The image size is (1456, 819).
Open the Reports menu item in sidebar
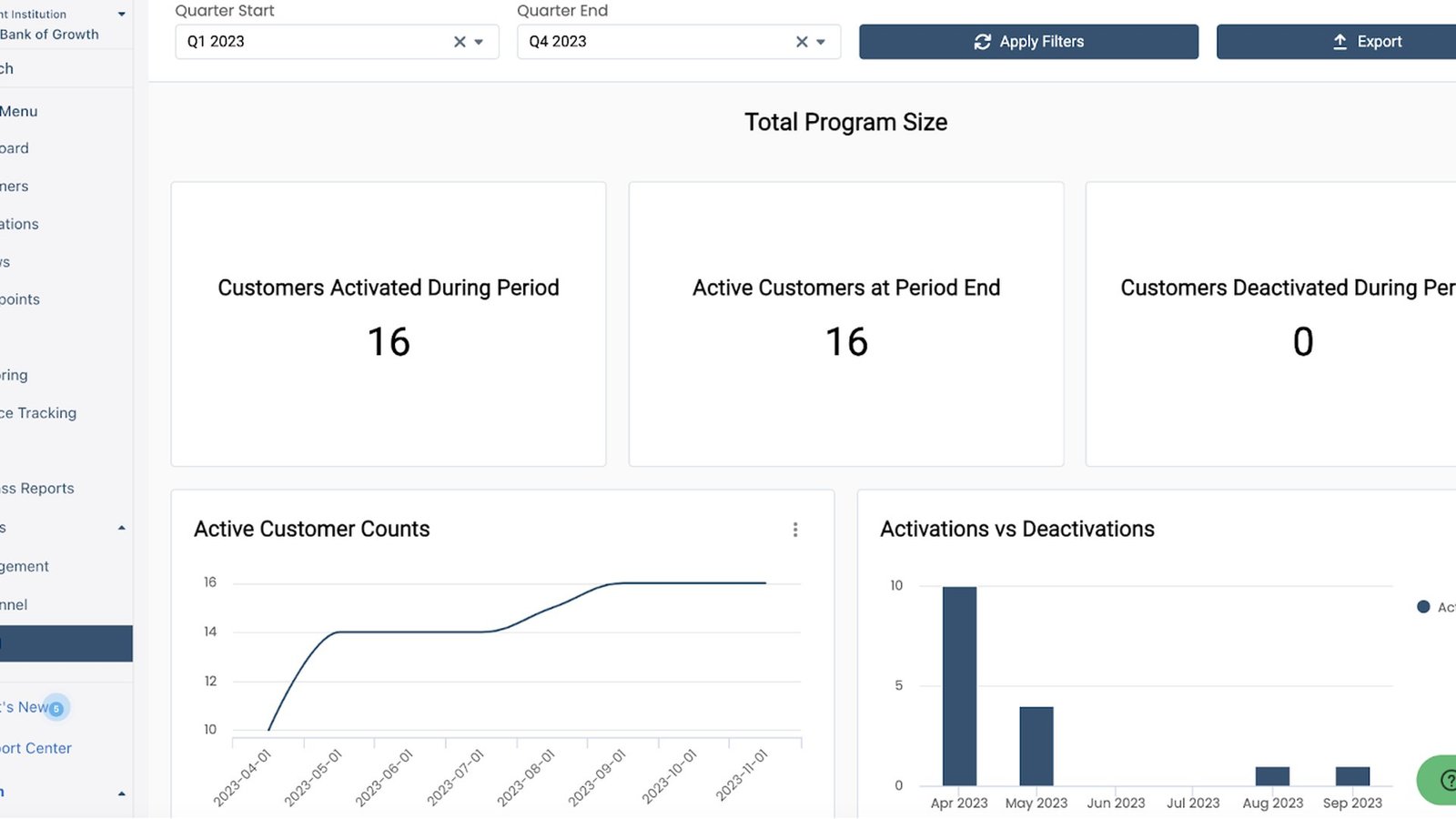click(37, 489)
